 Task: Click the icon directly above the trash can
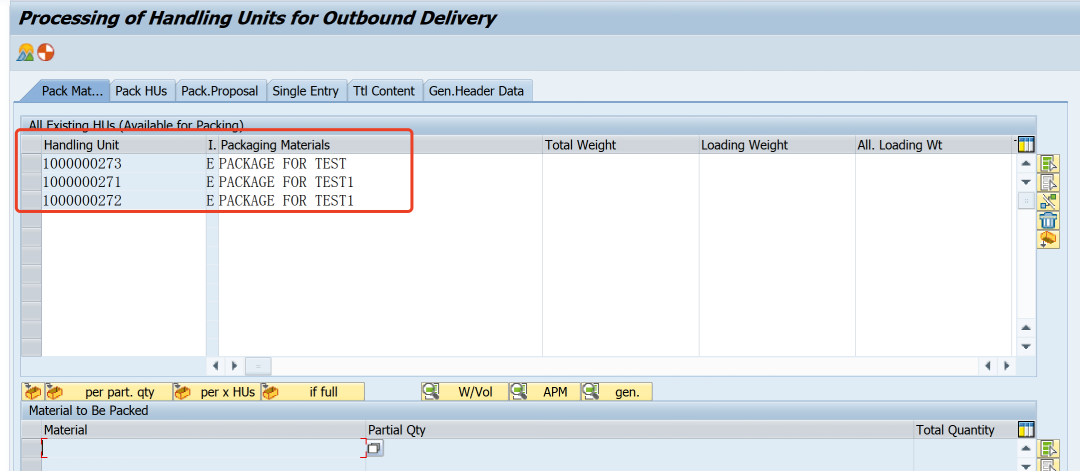coord(1048,202)
